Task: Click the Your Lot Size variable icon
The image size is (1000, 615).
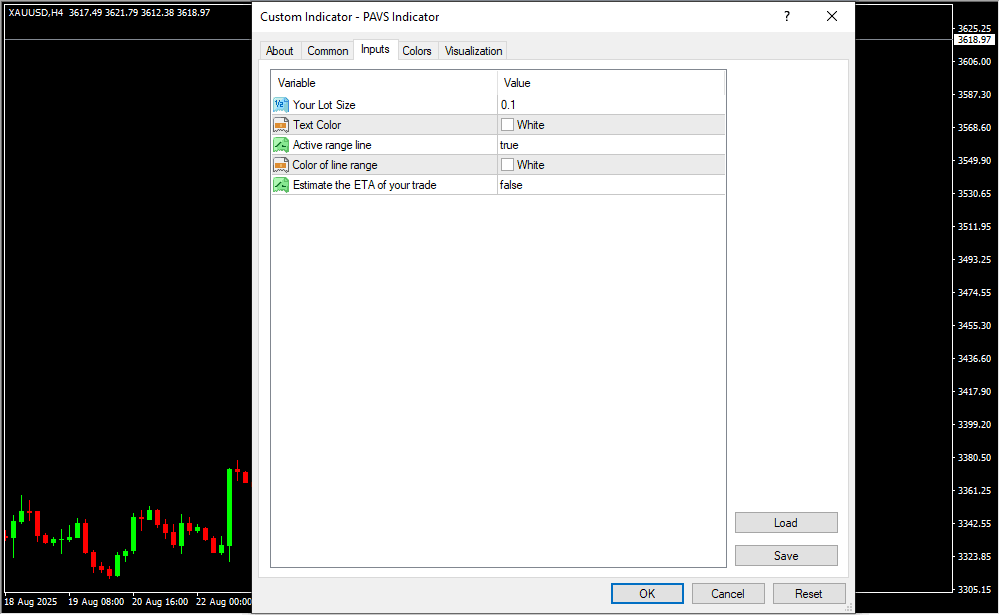Action: coord(281,105)
